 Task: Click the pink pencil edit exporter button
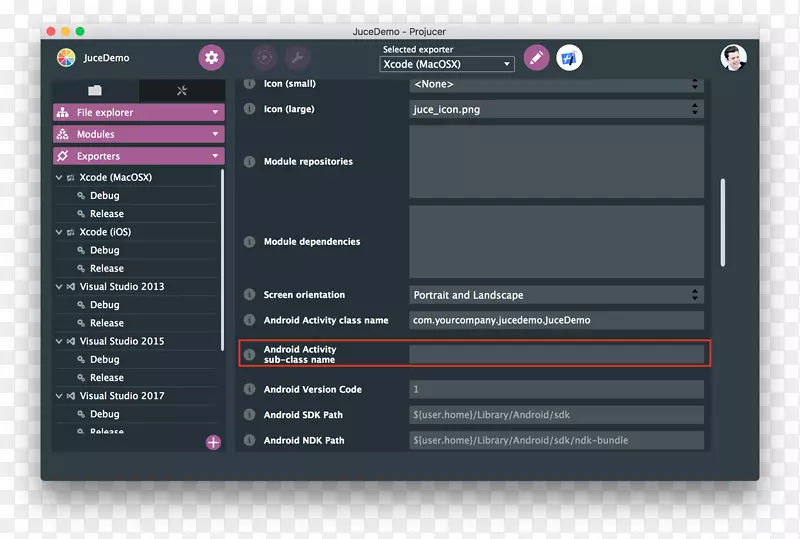(536, 58)
